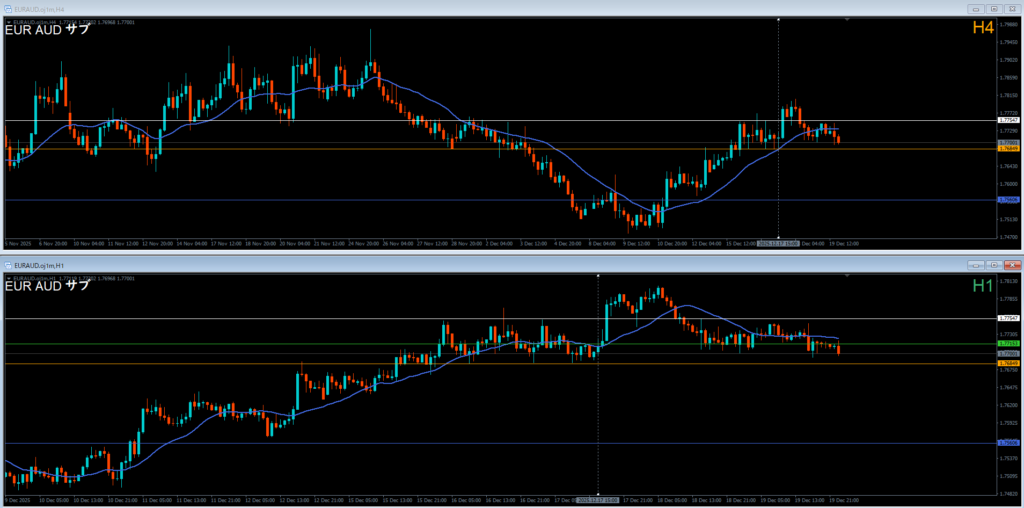The height and width of the screenshot is (508, 1024).
Task: Minimize the EURAUD H4 chart window
Action: 976,9
